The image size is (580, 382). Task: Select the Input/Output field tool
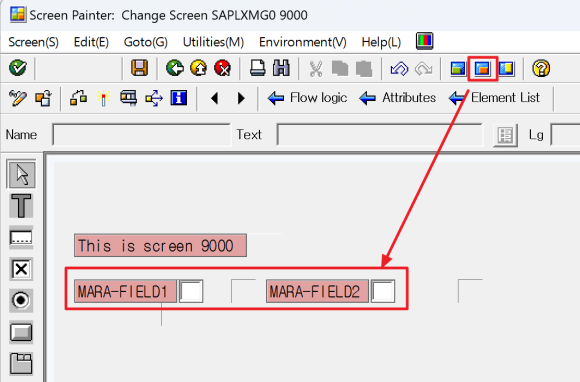pyautogui.click(x=21, y=237)
